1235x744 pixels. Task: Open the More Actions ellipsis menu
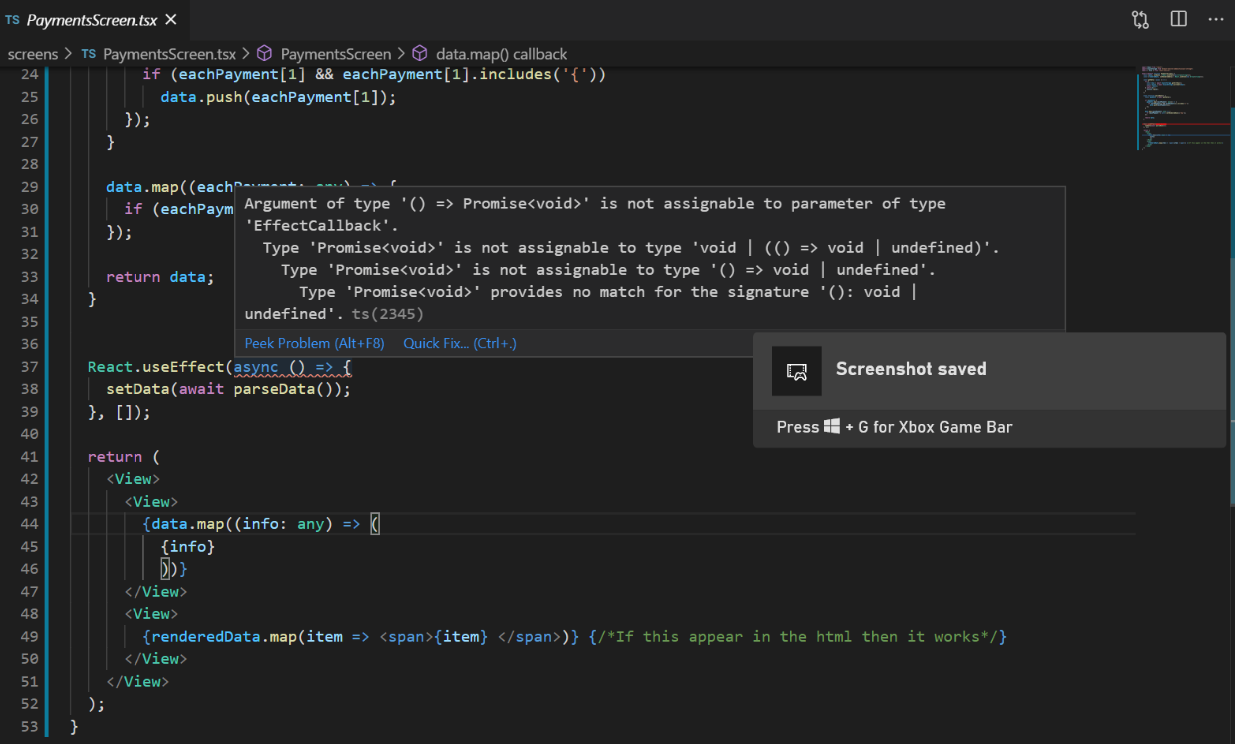tap(1216, 20)
